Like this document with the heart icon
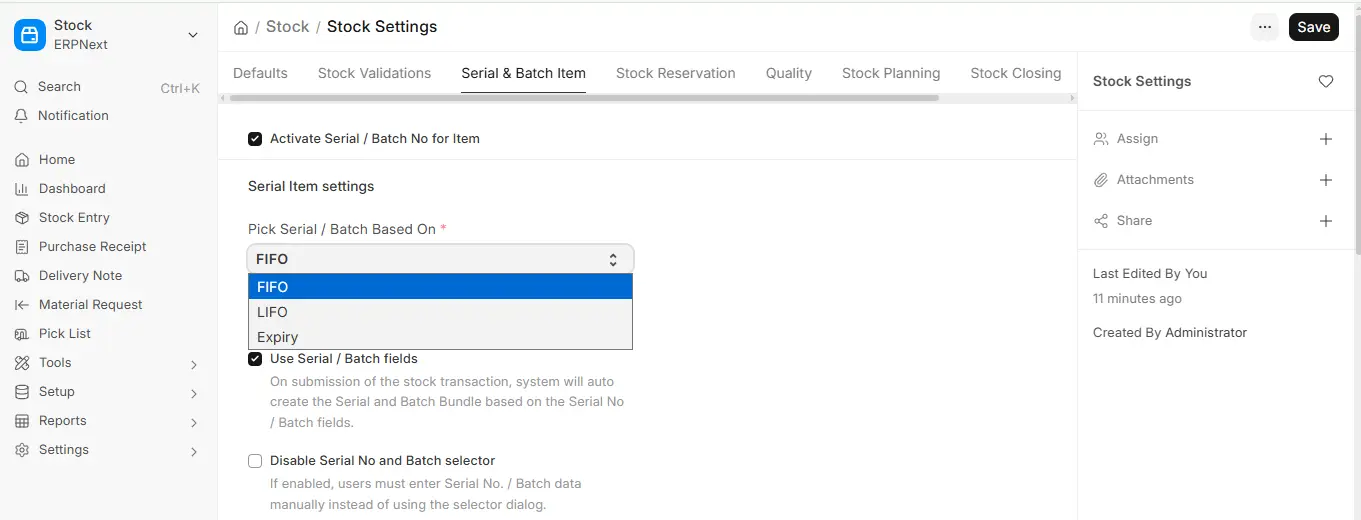Screen dimensions: 1361x520 pyautogui.click(x=1326, y=82)
